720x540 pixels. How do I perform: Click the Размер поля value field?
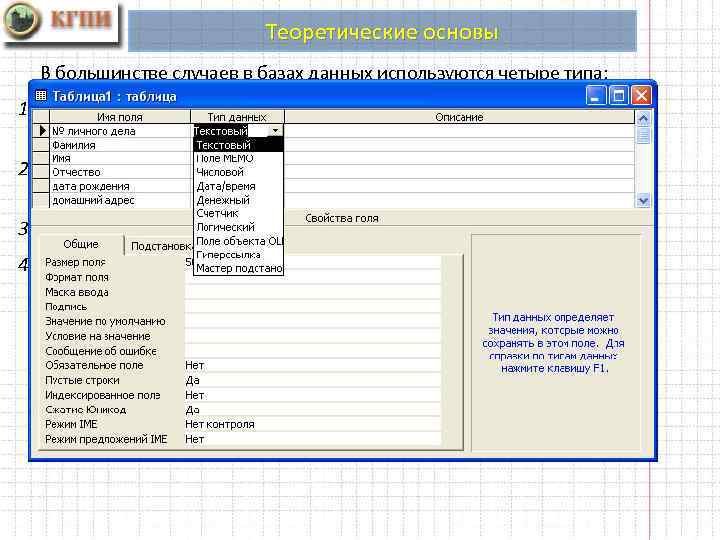tap(312, 262)
